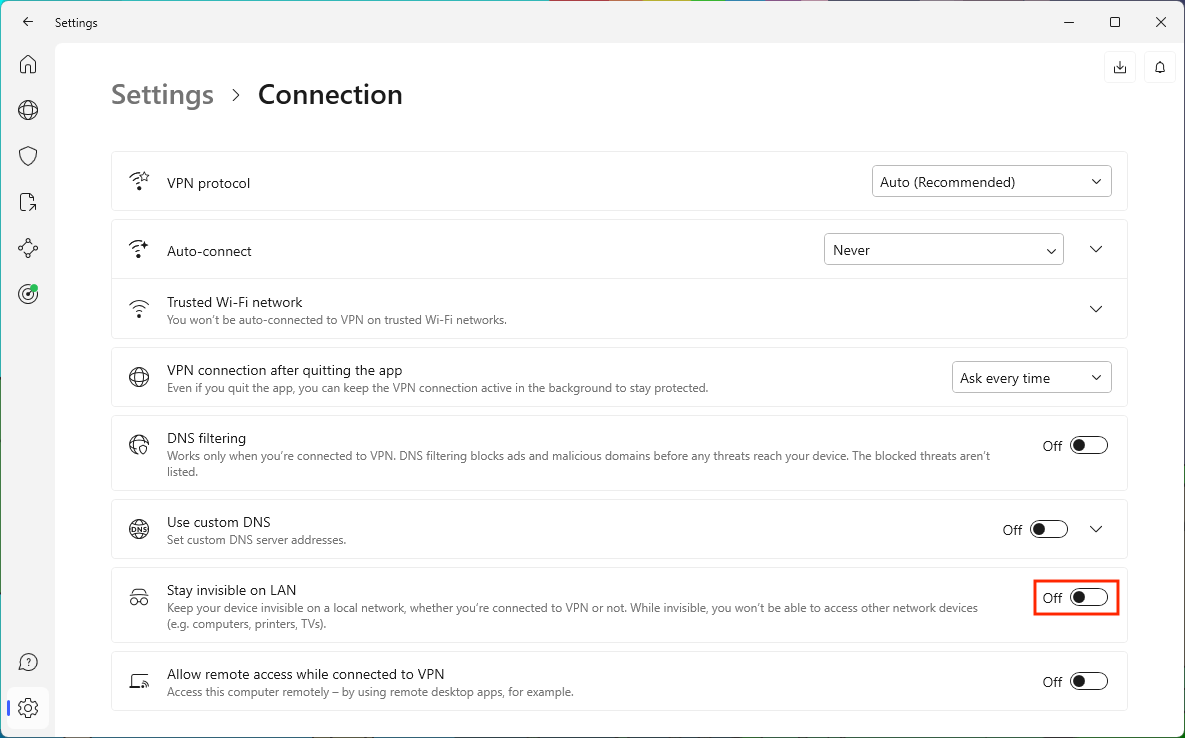
Task: Open the target icon with green dot
Action: coord(28,294)
